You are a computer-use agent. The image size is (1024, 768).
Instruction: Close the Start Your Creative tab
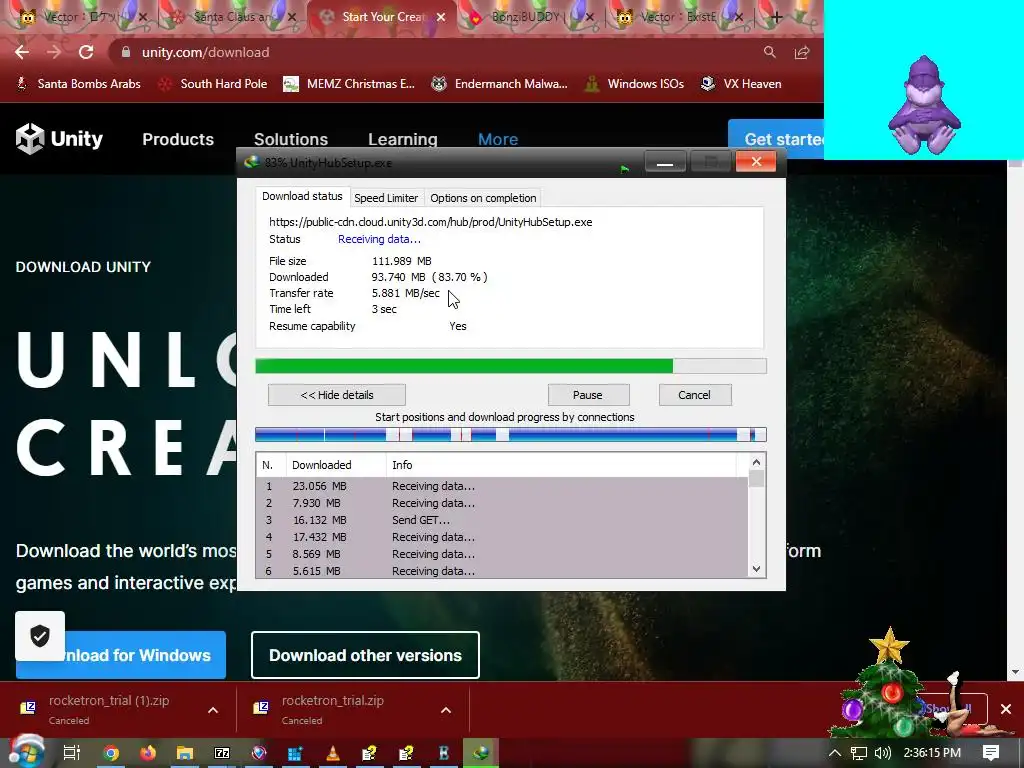(x=441, y=18)
